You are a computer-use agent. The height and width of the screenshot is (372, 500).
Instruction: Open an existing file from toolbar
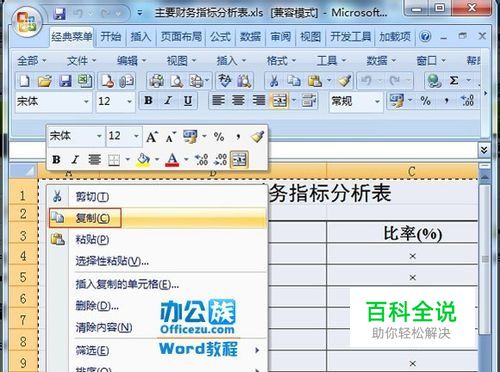(45, 81)
